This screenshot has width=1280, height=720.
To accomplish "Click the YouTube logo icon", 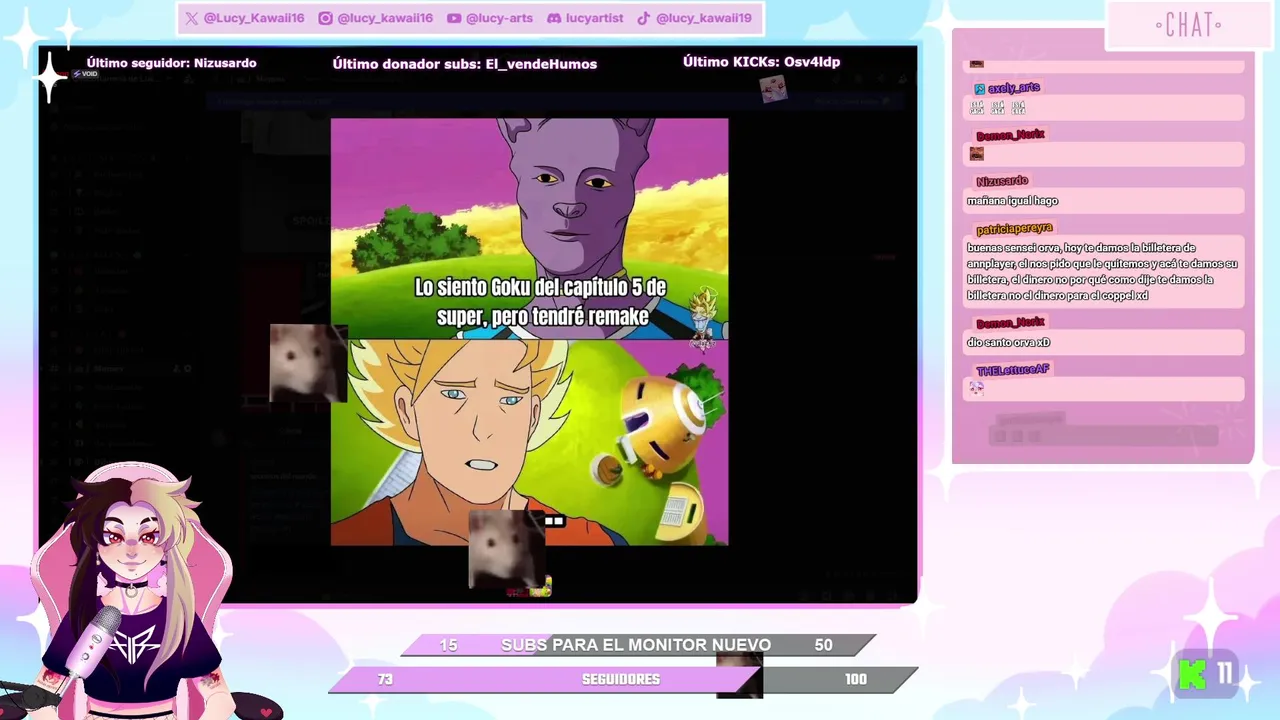I will [x=454, y=18].
